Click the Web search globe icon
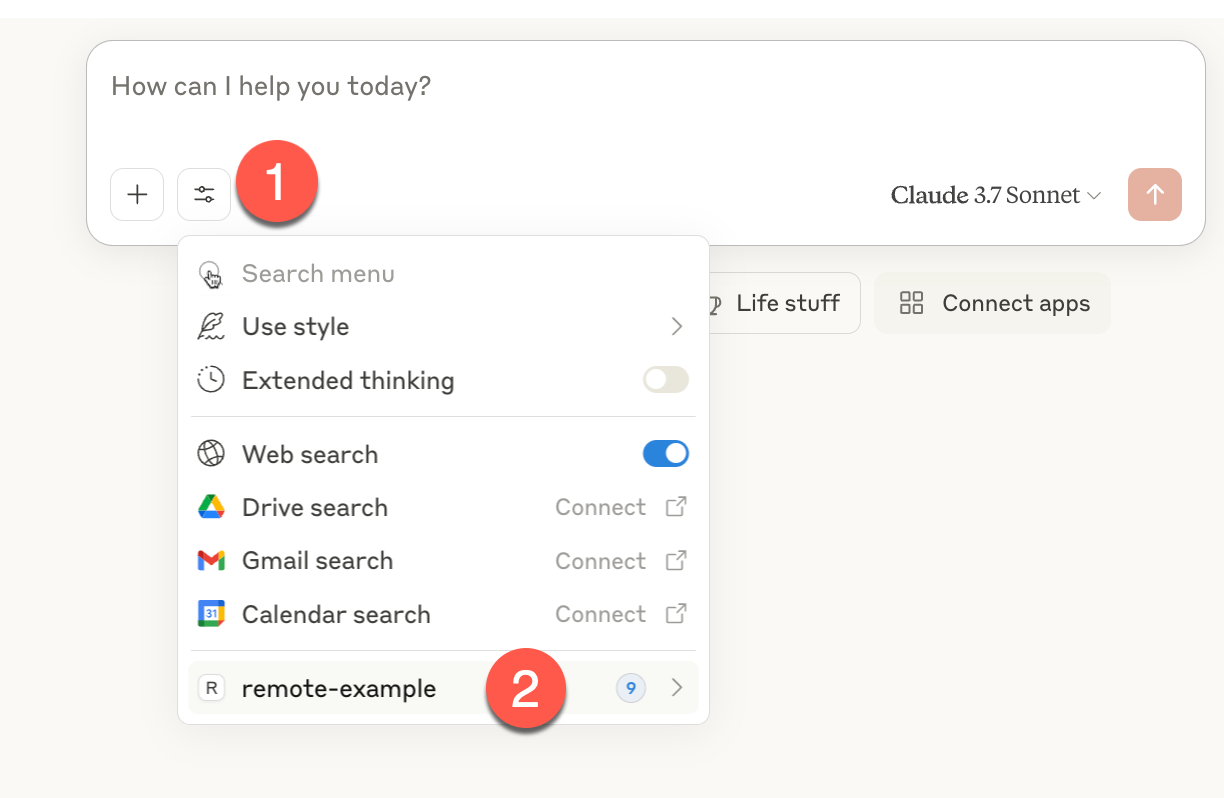1224x798 pixels. [211, 454]
